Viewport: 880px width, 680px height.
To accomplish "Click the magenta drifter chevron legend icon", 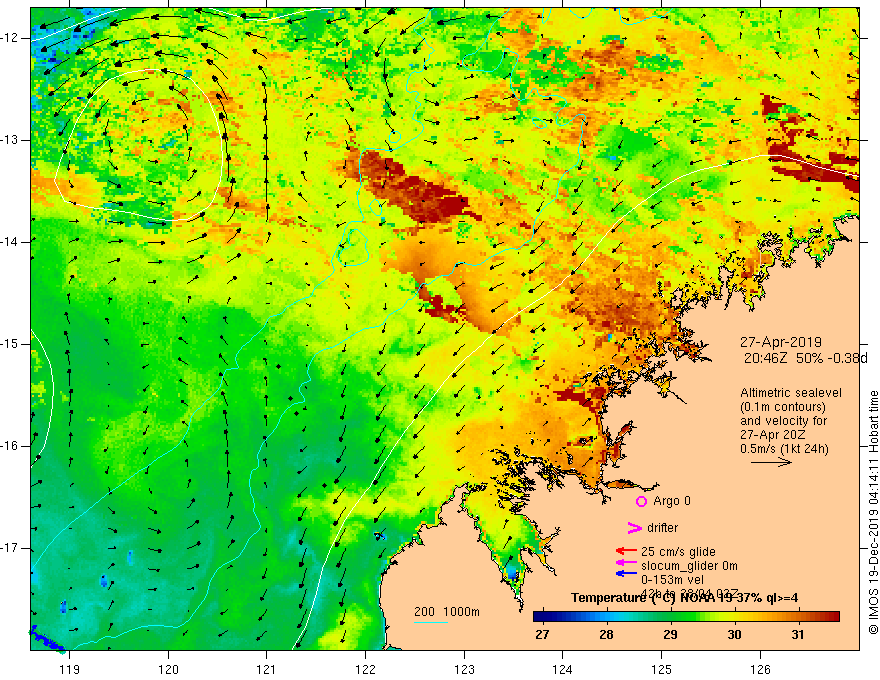I will (x=634, y=528).
